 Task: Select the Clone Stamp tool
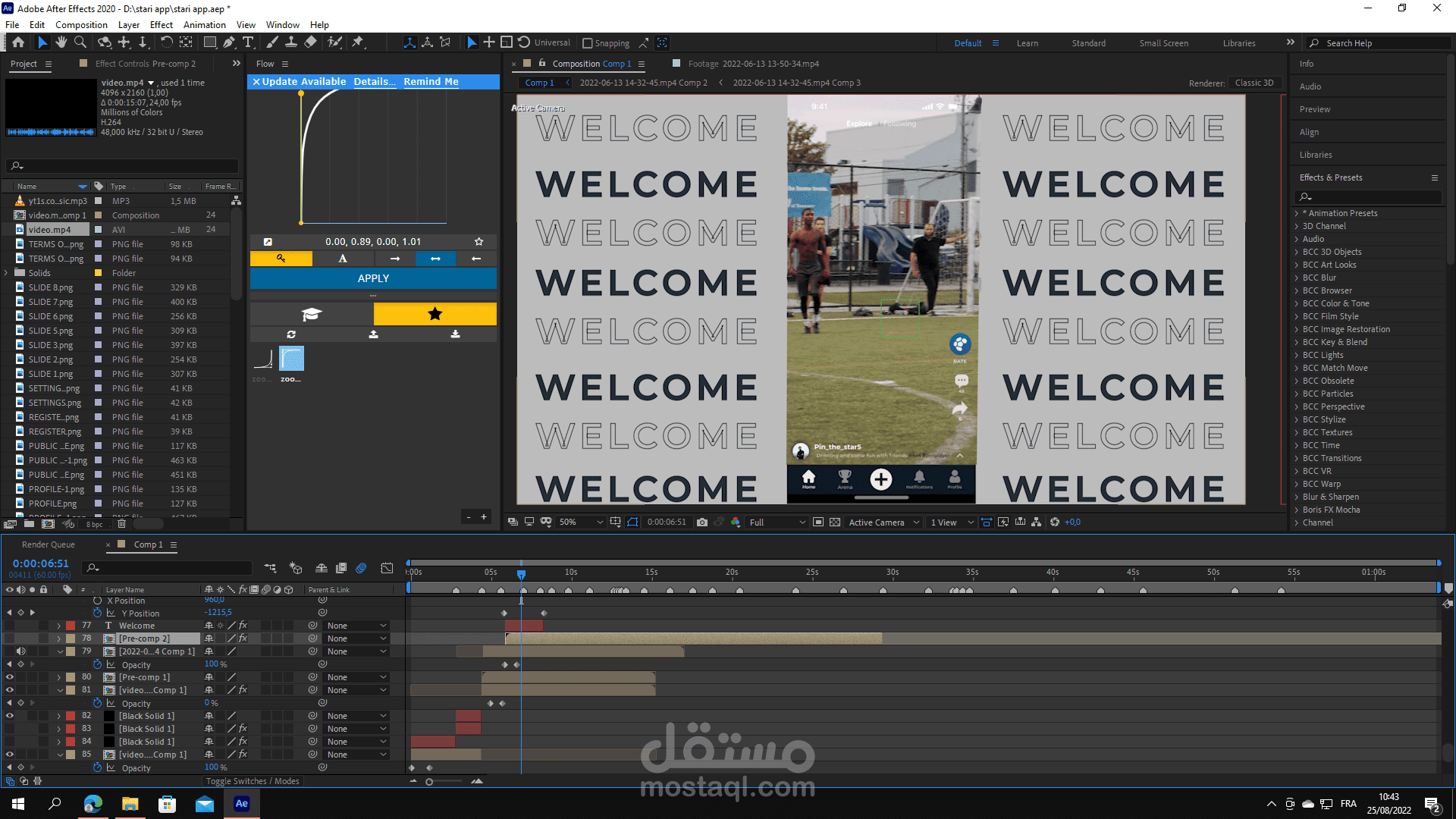point(290,42)
